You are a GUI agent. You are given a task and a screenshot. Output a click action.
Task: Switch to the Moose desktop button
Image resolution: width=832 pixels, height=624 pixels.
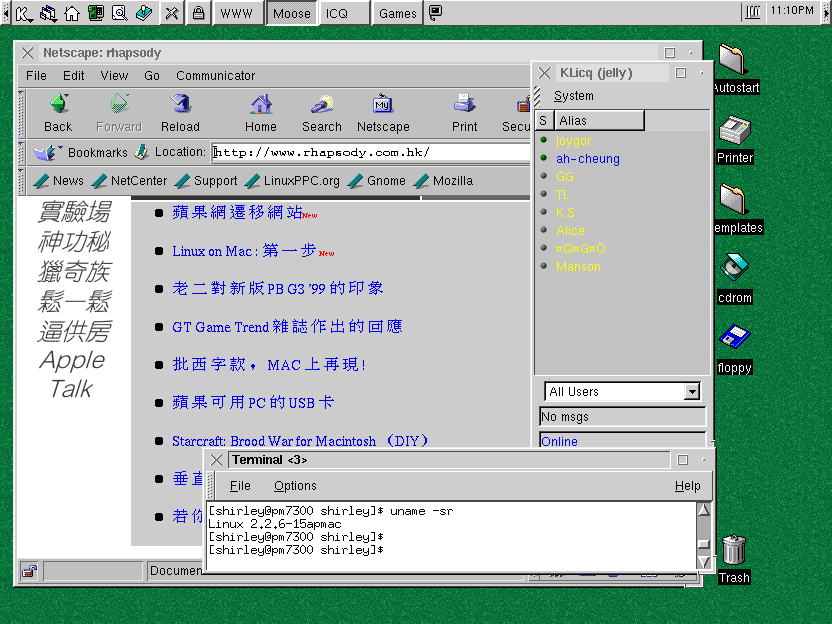coord(292,13)
